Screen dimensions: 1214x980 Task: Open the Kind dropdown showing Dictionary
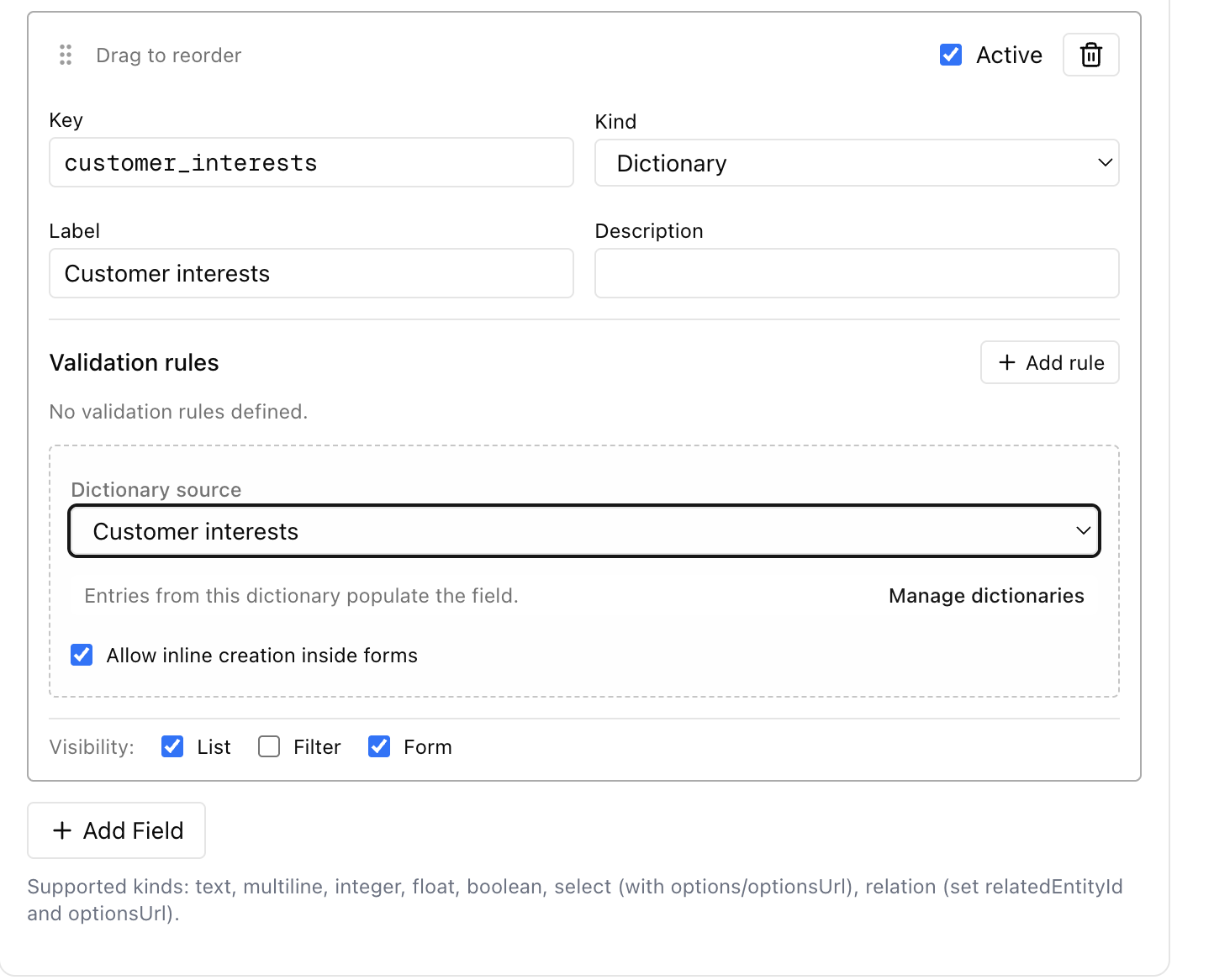(x=857, y=163)
